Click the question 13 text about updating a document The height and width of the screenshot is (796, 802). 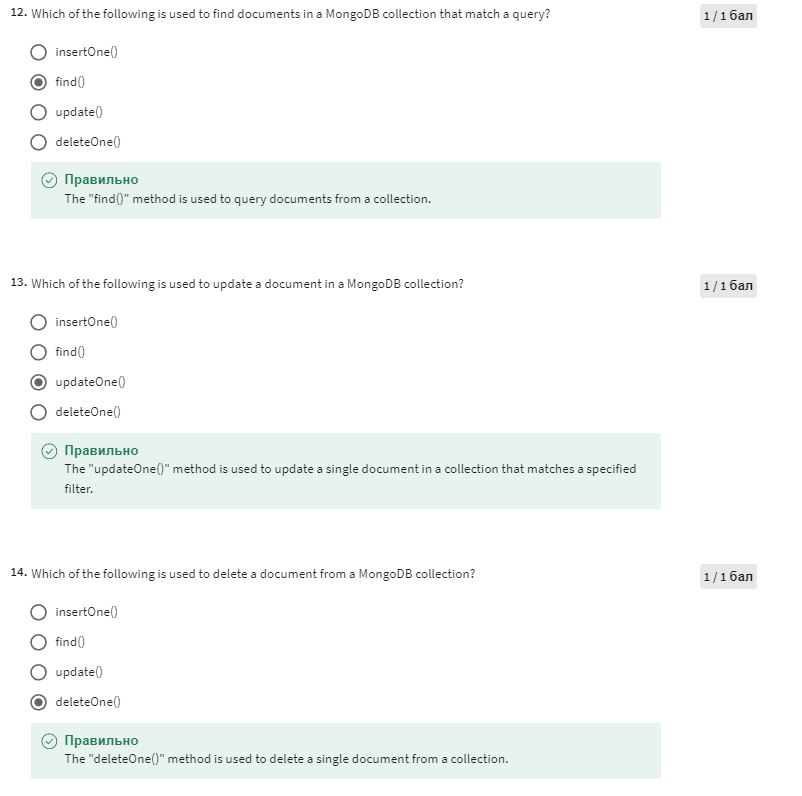(248, 284)
